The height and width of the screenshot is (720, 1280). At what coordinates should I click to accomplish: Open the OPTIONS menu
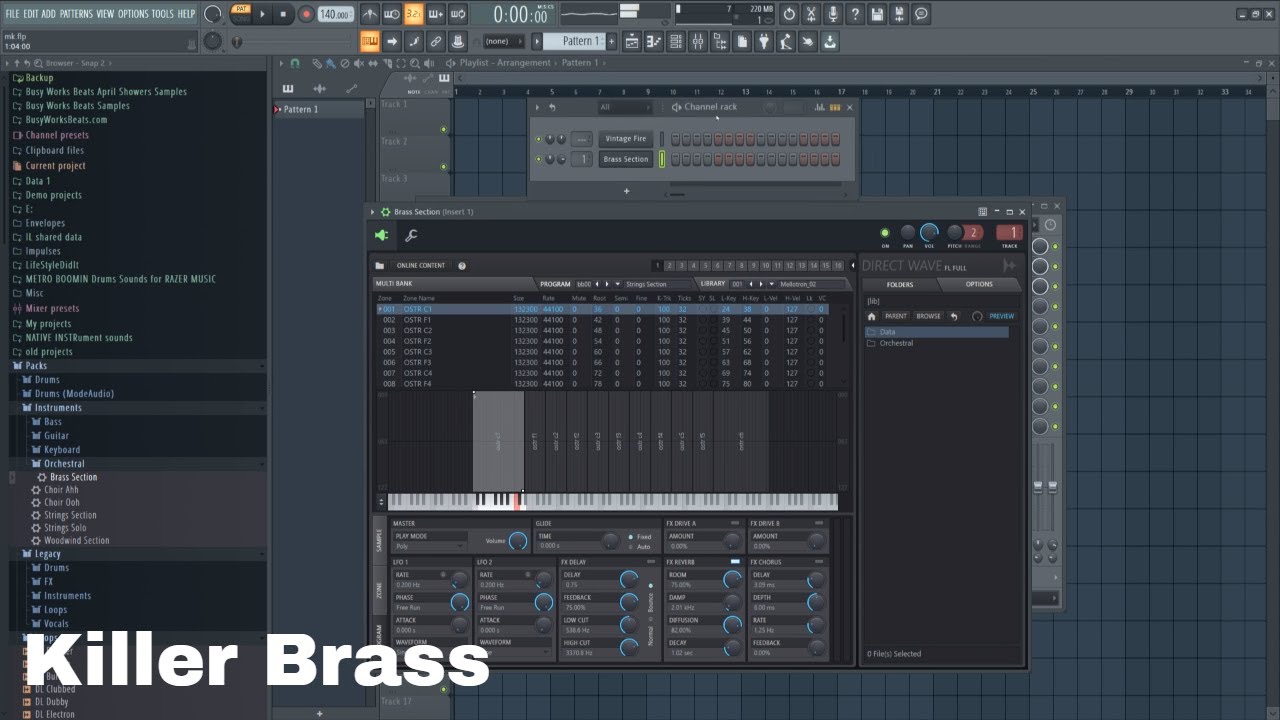(133, 14)
